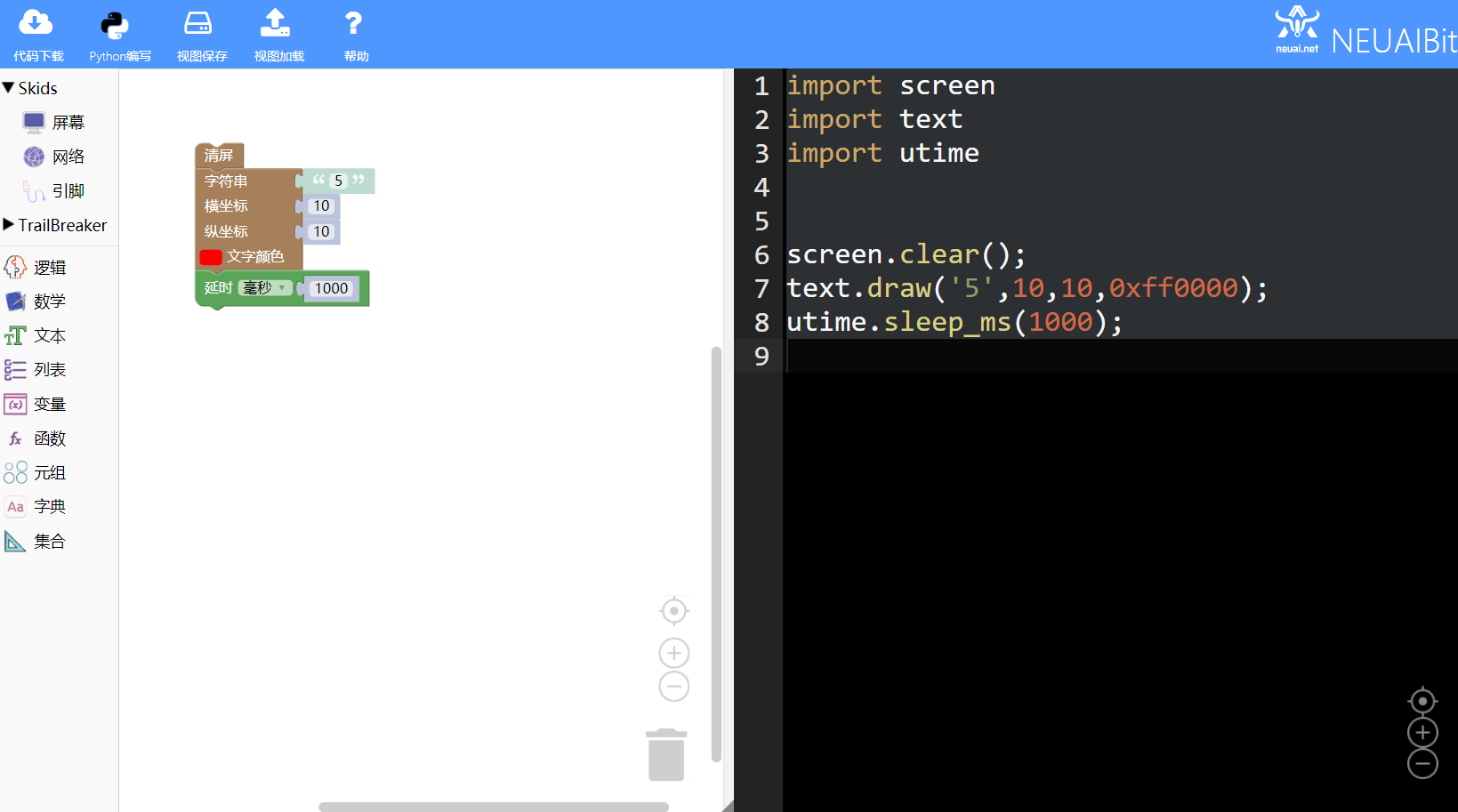
Task: Click the 视图加载 load view icon
Action: (276, 23)
